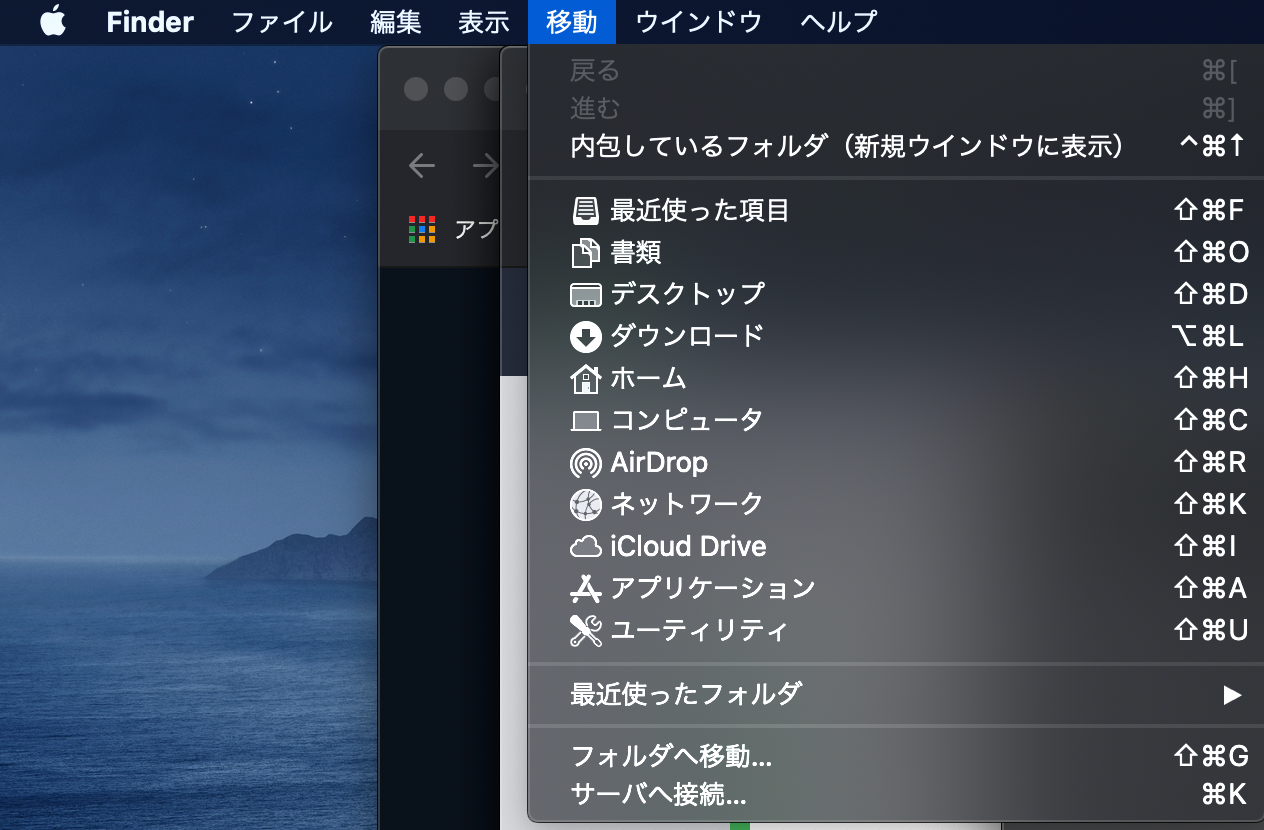Open the 編集 menu
This screenshot has width=1264, height=830.
click(396, 22)
